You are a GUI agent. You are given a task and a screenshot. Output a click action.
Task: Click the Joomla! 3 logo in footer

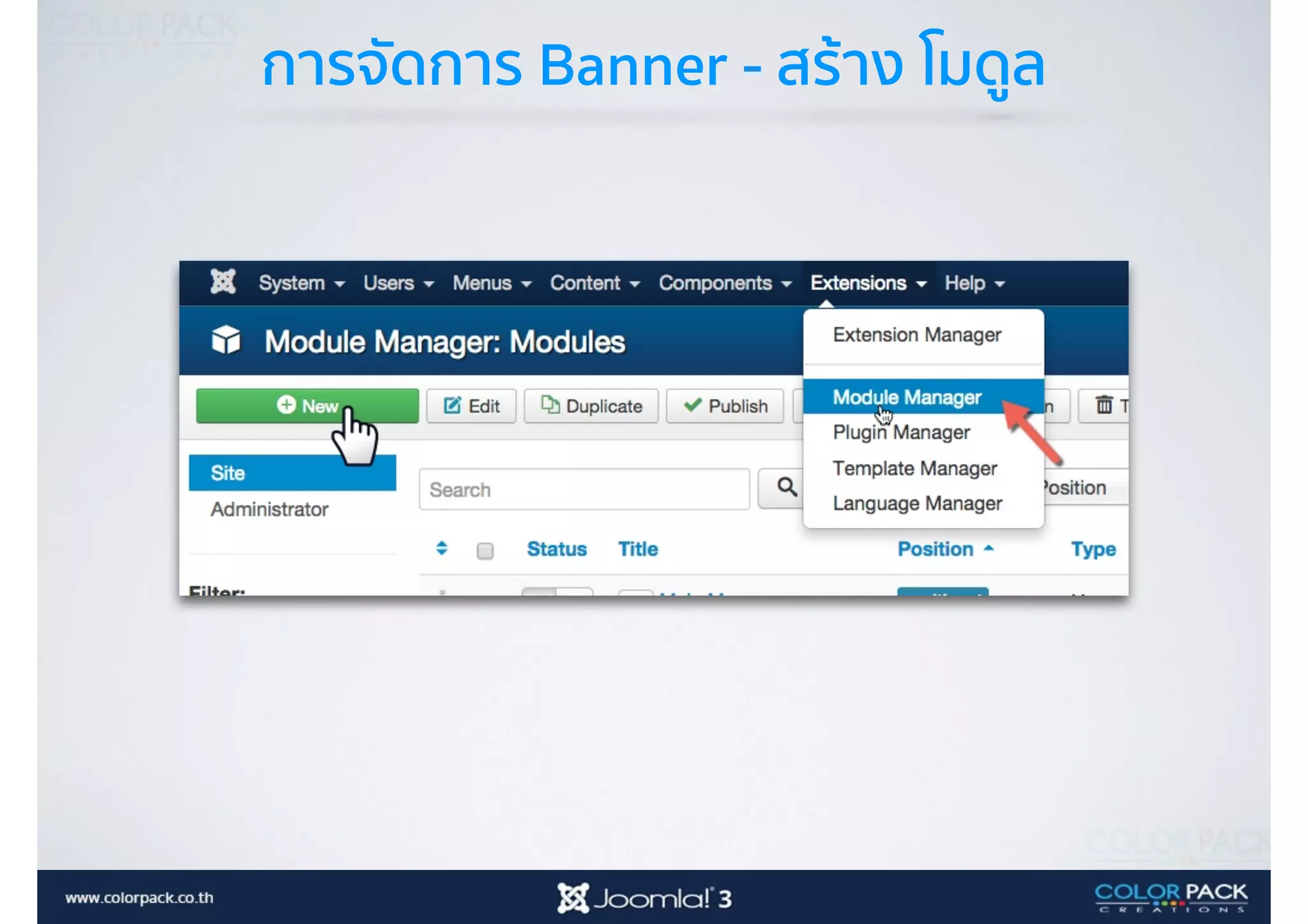pos(644,898)
